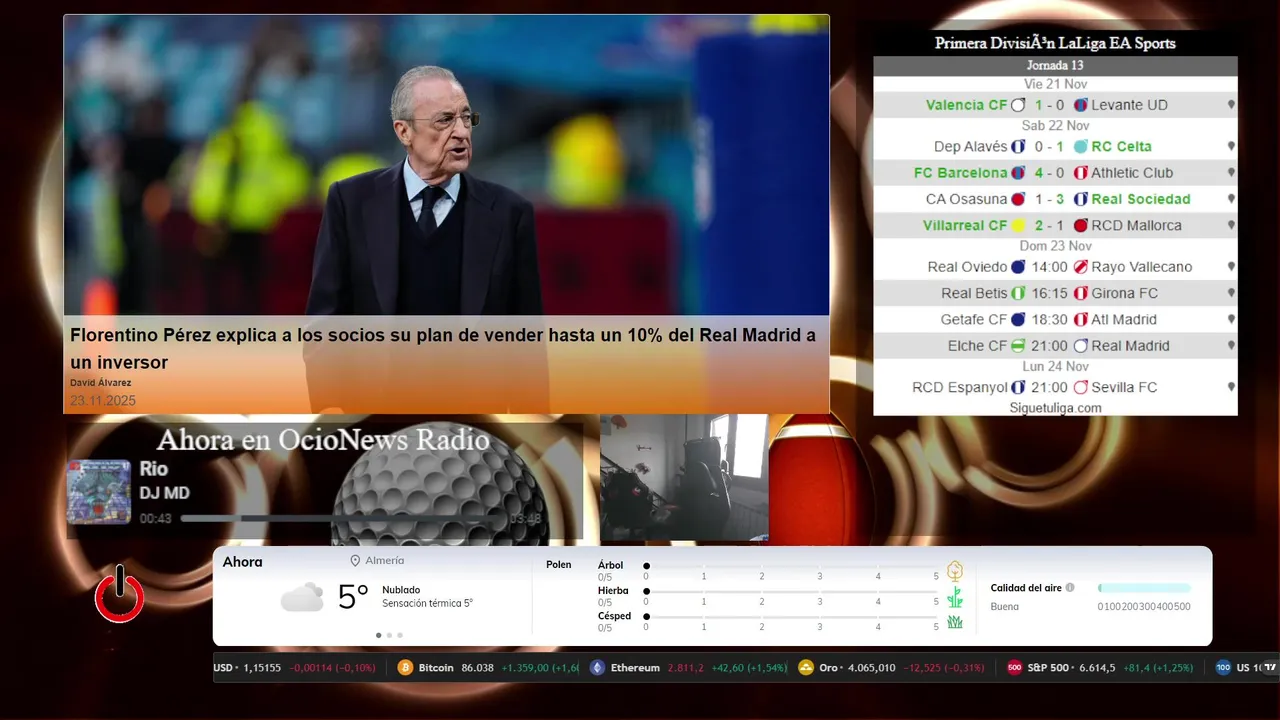
Task: Click the Hierba plant pollen icon
Action: [955, 597]
